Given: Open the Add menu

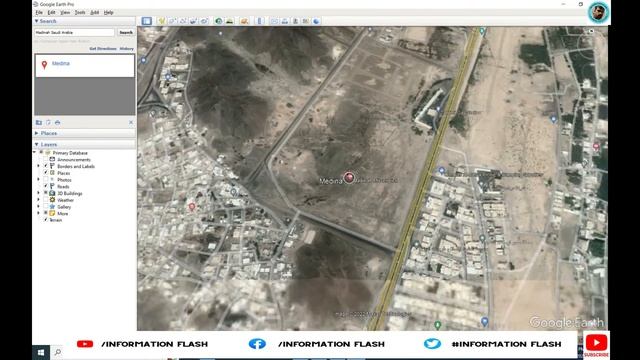Looking at the screenshot, I should click(x=95, y=13).
